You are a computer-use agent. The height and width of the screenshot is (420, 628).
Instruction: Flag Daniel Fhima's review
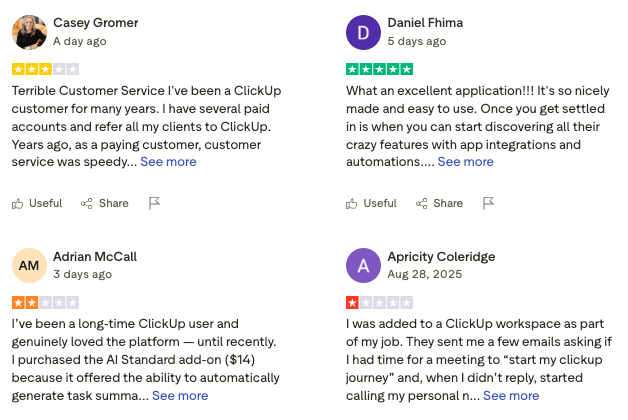[x=489, y=203]
